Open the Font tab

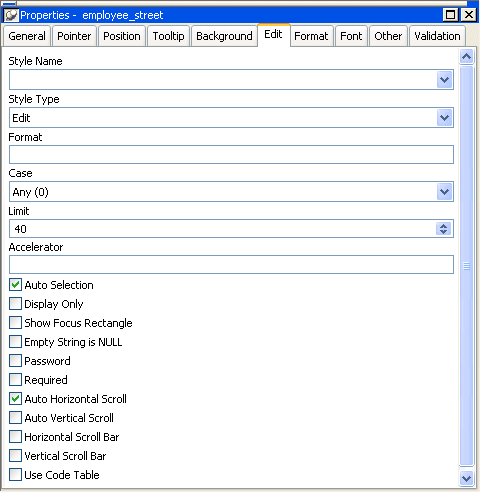point(351,36)
